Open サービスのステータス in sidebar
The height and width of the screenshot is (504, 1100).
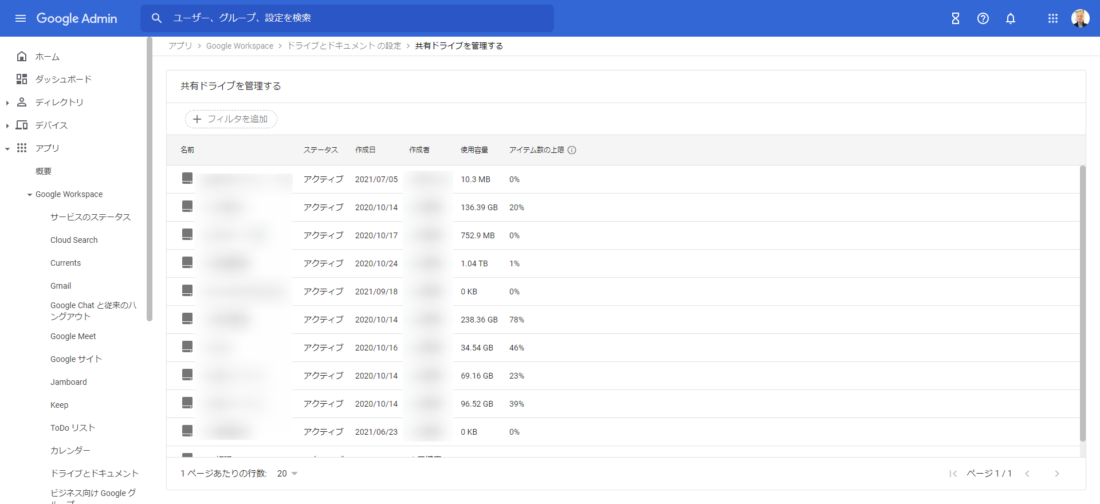click(90, 217)
